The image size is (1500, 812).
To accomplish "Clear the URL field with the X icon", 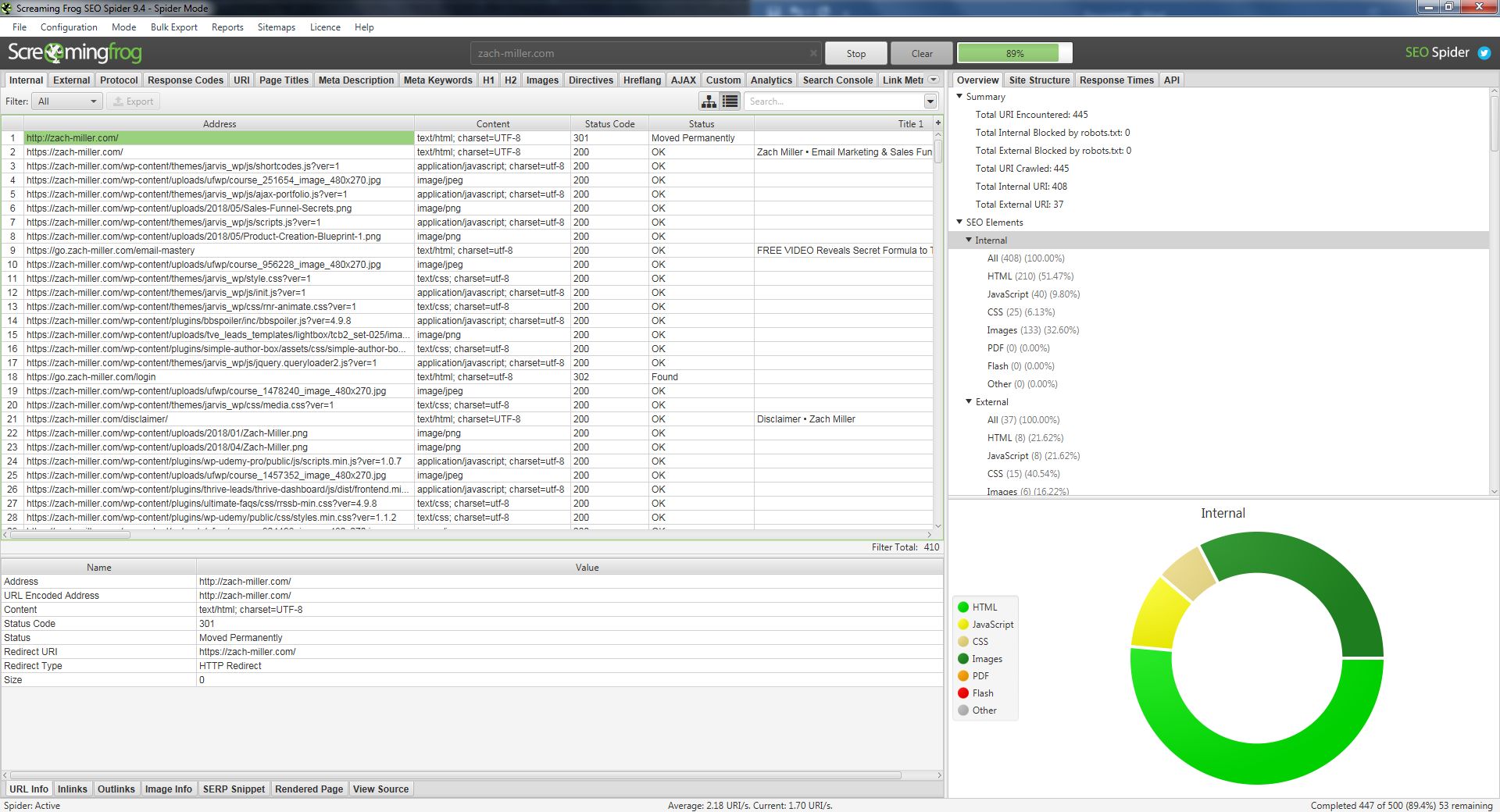I will tap(813, 53).
